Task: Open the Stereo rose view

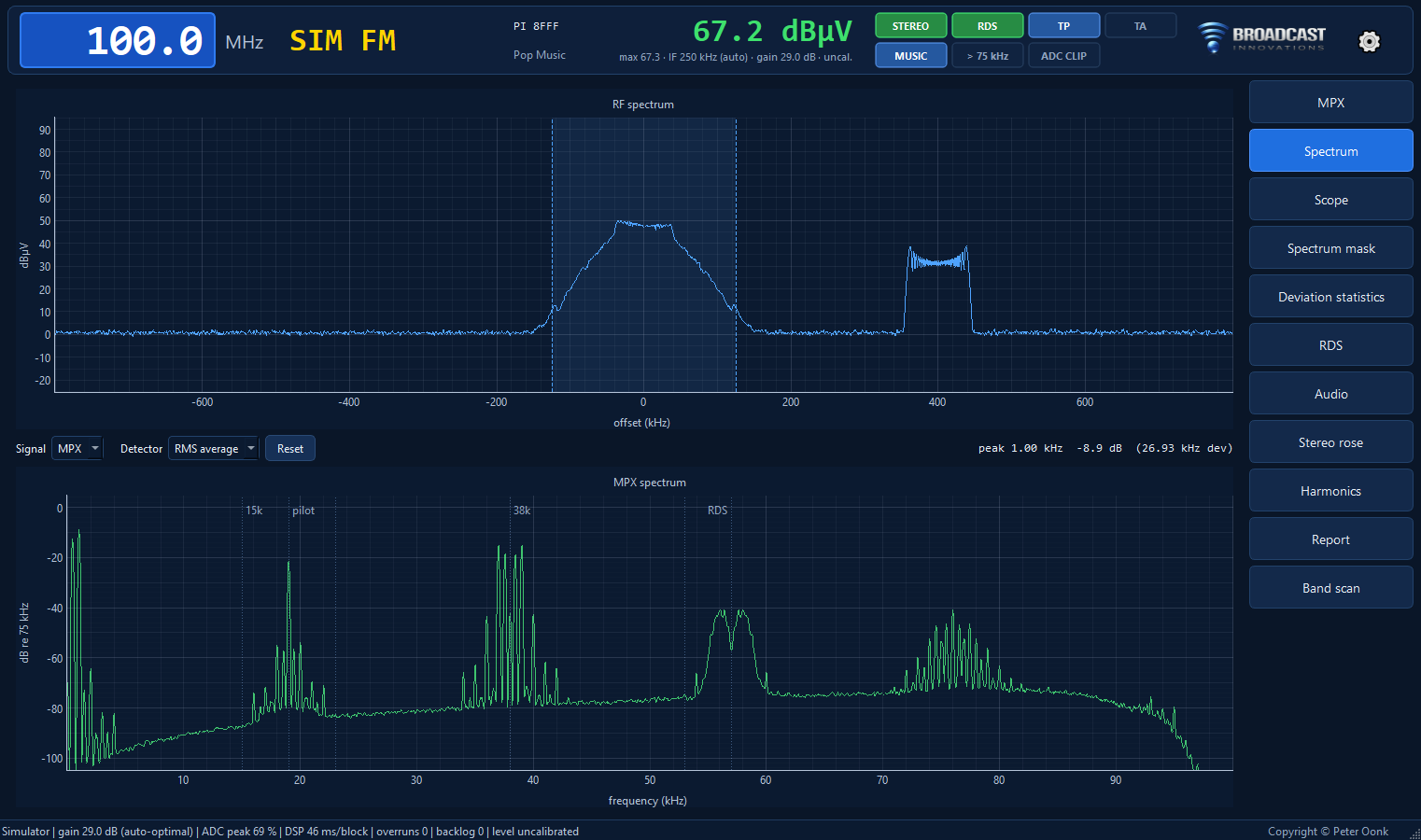Action: pos(1330,442)
